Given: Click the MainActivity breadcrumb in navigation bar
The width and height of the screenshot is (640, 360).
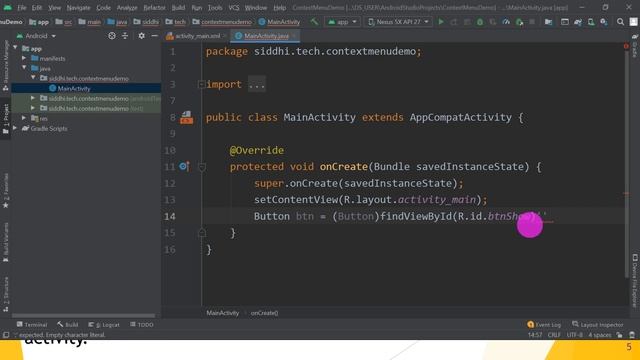Looking at the screenshot, I should pos(279,22).
